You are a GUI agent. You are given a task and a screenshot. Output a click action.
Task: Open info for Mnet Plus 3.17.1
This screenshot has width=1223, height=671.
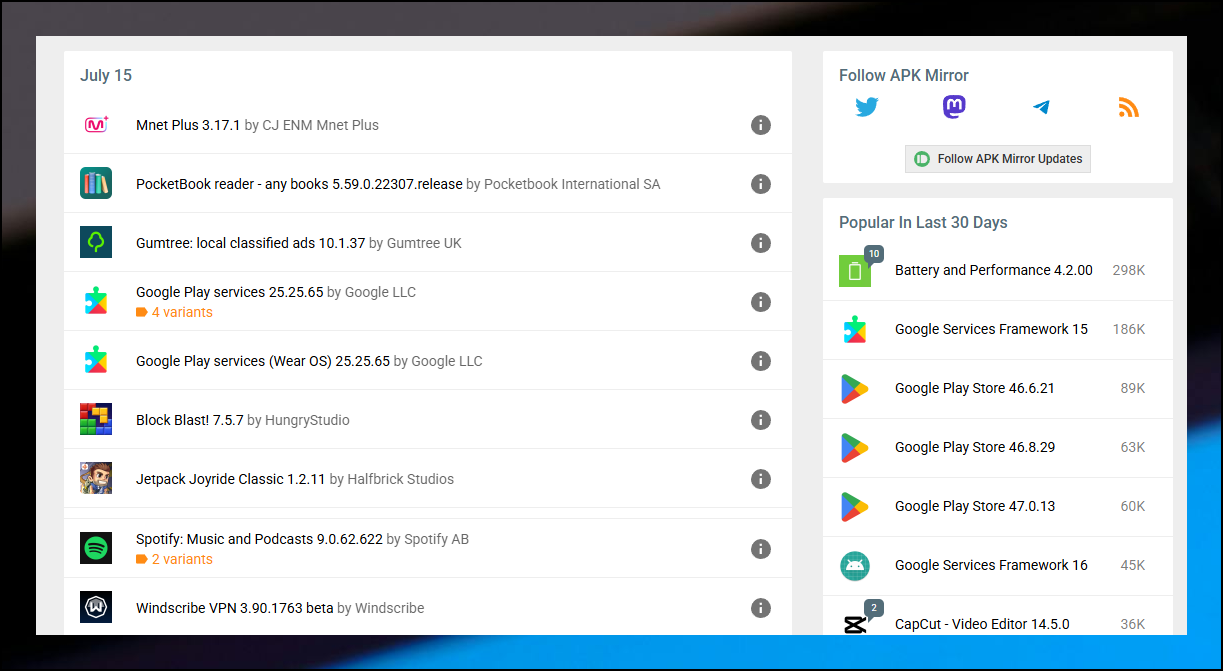[x=761, y=125]
